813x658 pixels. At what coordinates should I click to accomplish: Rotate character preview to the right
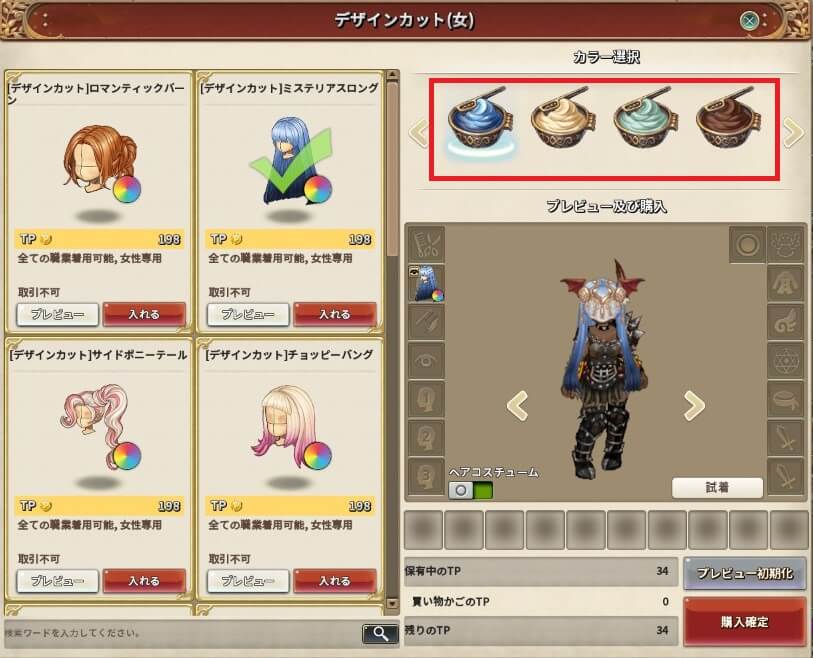[694, 405]
